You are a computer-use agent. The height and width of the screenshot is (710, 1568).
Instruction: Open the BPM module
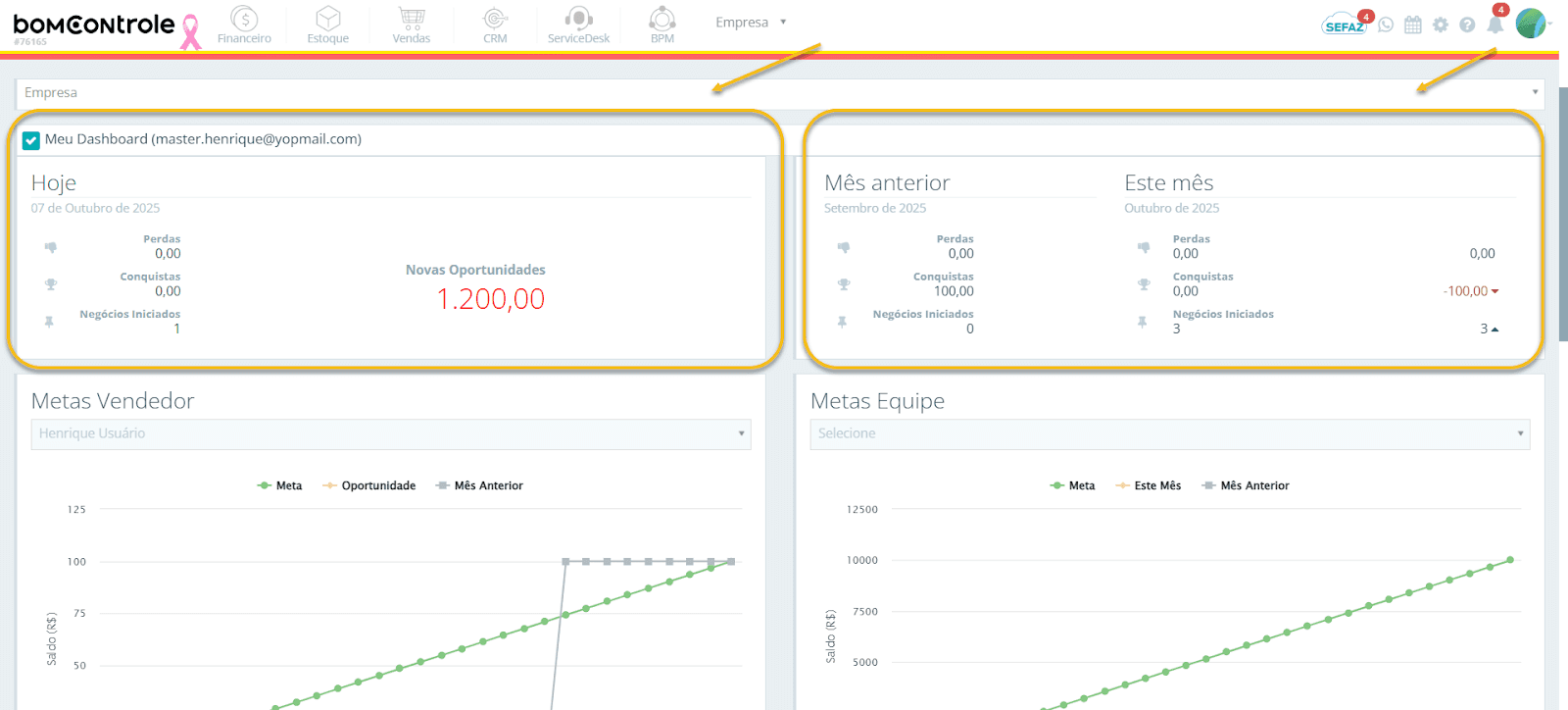point(662,25)
